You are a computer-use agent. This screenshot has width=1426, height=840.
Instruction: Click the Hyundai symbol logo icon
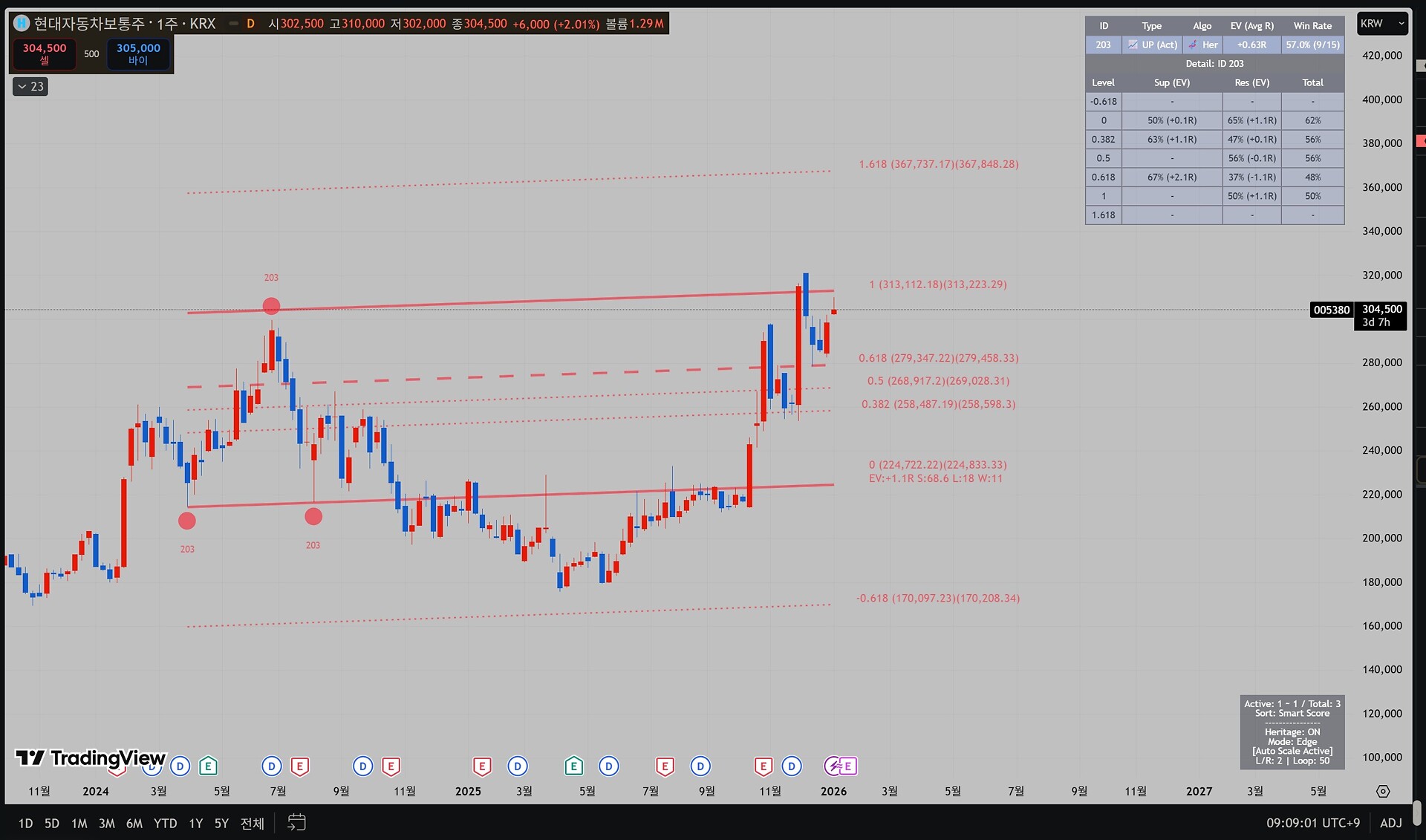(22, 24)
